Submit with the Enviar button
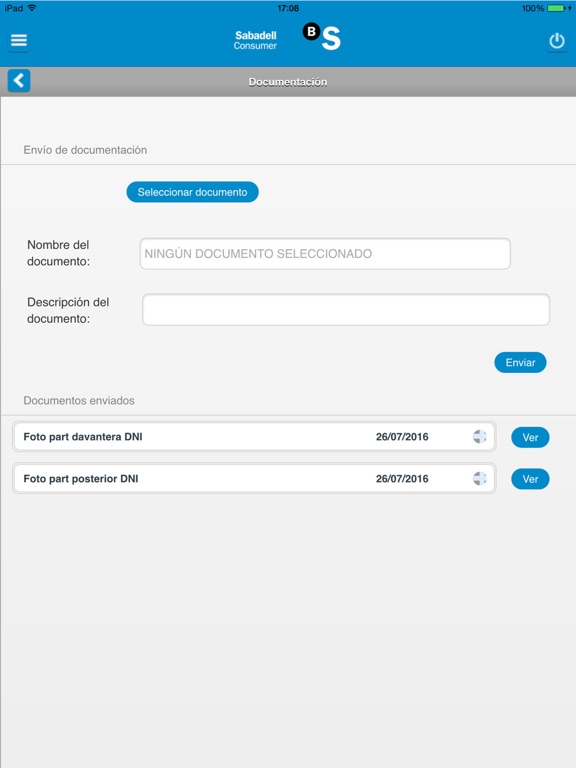Viewport: 576px width, 768px height. coord(520,362)
